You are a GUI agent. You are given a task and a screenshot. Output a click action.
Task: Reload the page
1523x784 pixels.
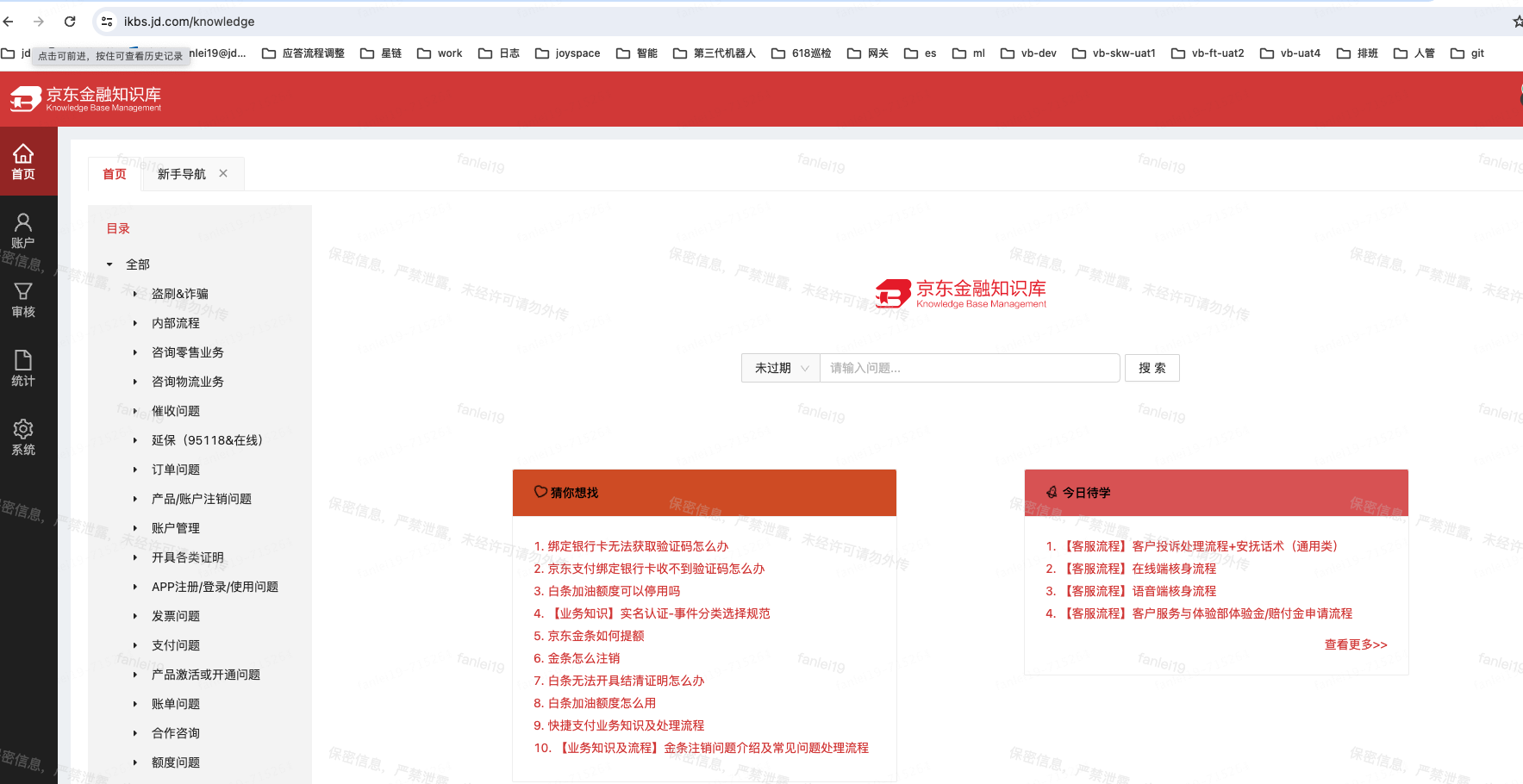click(70, 22)
